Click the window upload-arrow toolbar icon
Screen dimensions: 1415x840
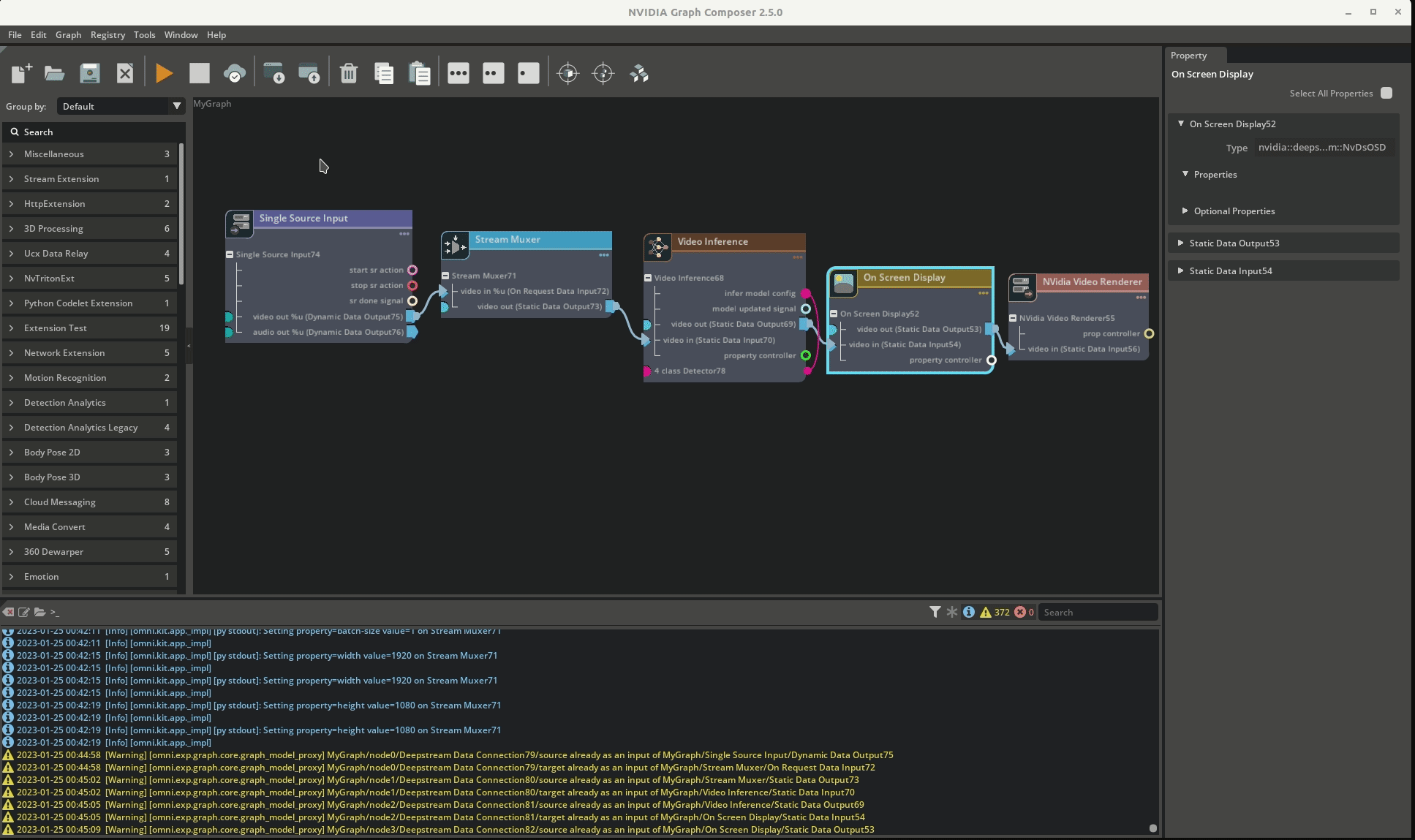(309, 73)
